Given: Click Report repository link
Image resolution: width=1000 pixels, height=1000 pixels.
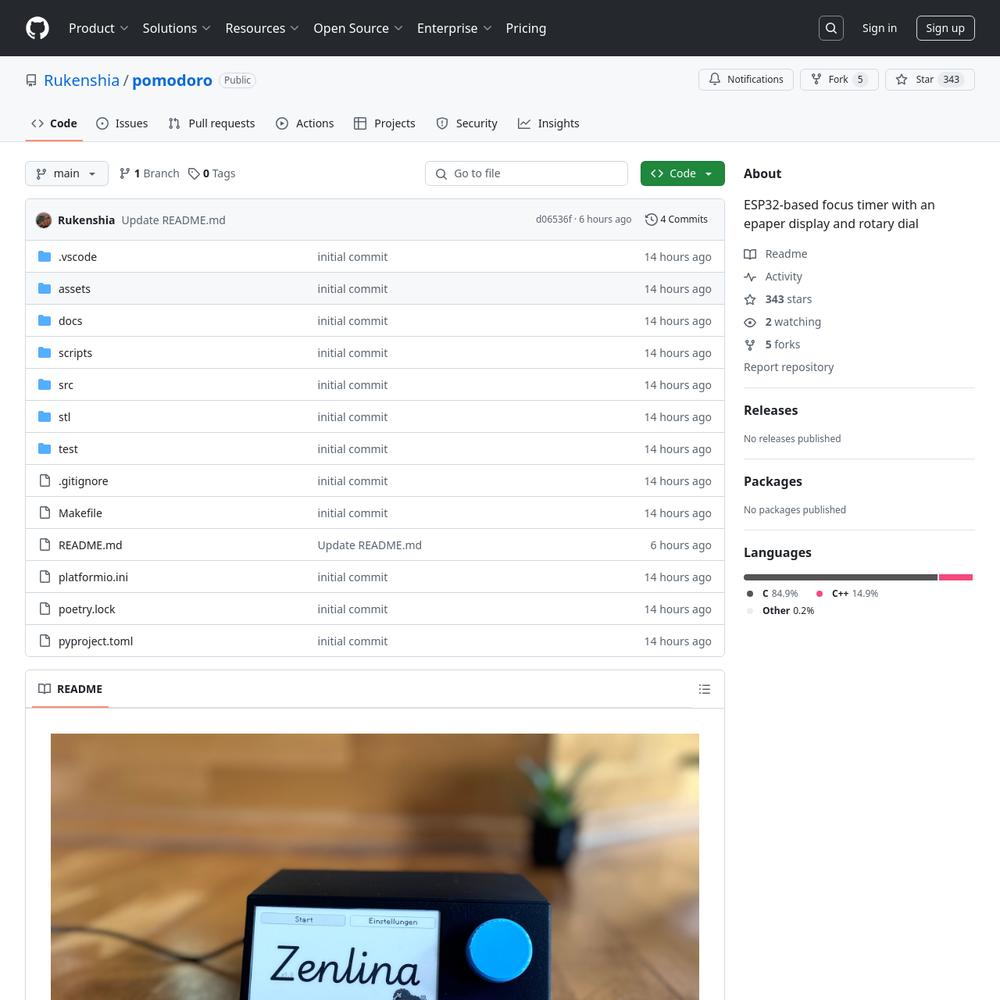Looking at the screenshot, I should point(788,367).
